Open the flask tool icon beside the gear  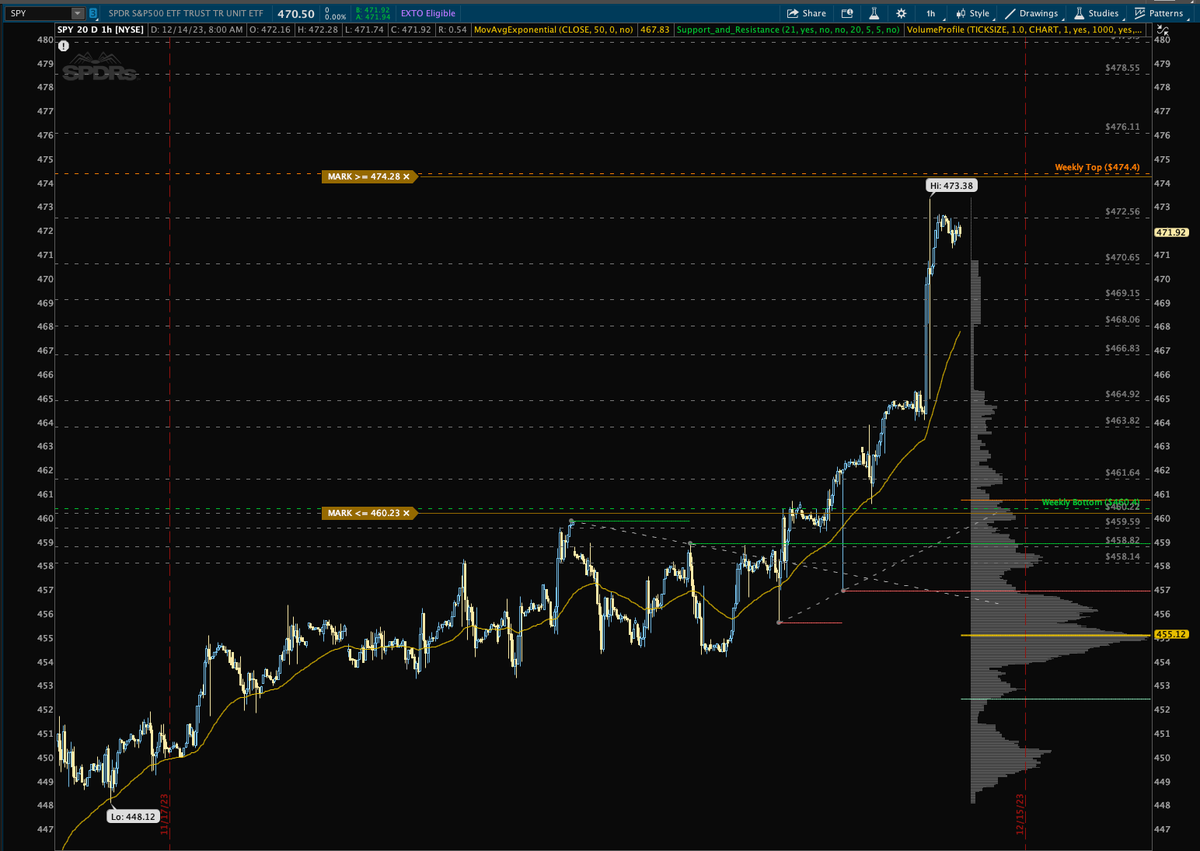[873, 13]
